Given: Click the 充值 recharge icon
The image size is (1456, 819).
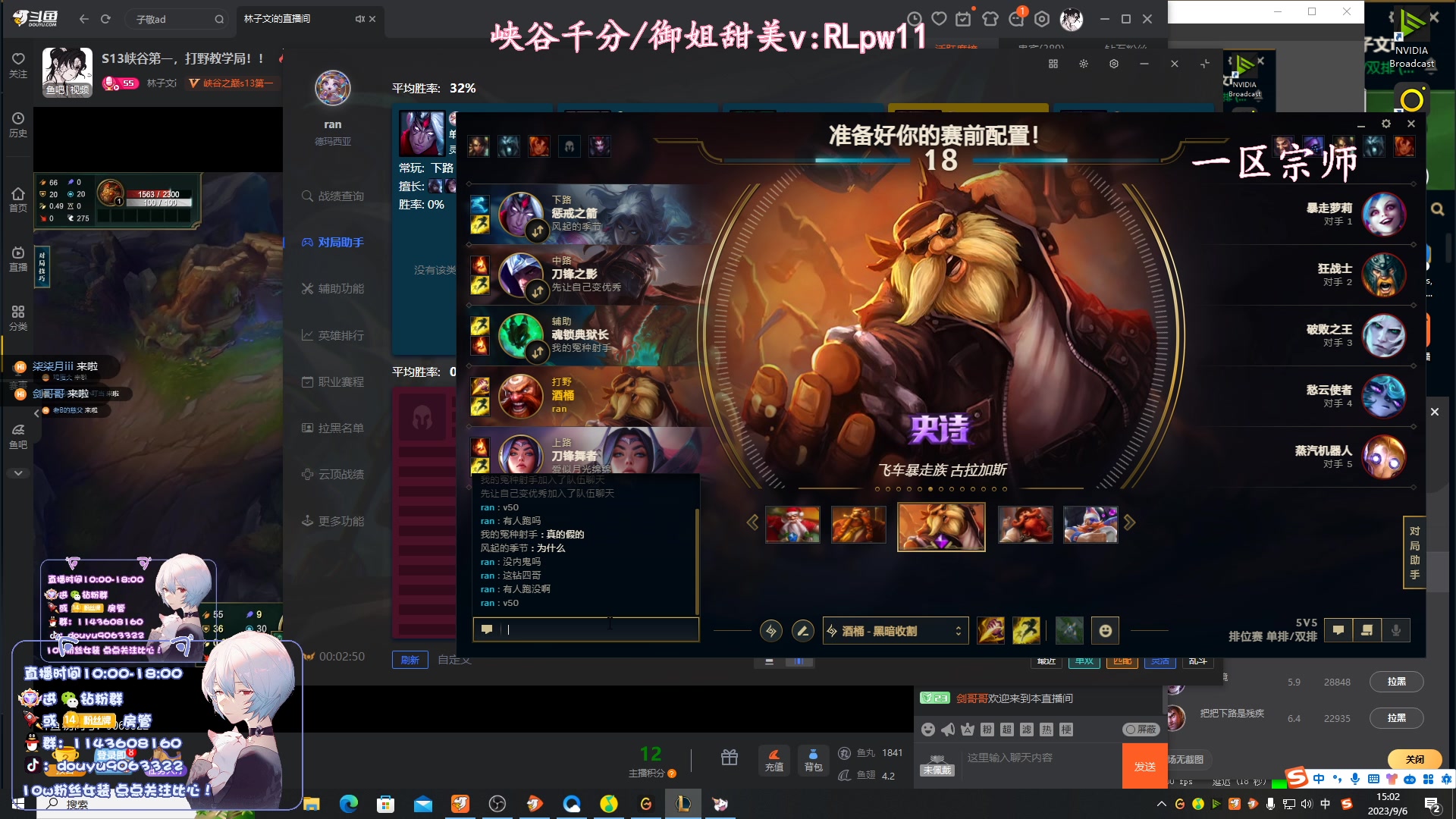Looking at the screenshot, I should [773, 760].
